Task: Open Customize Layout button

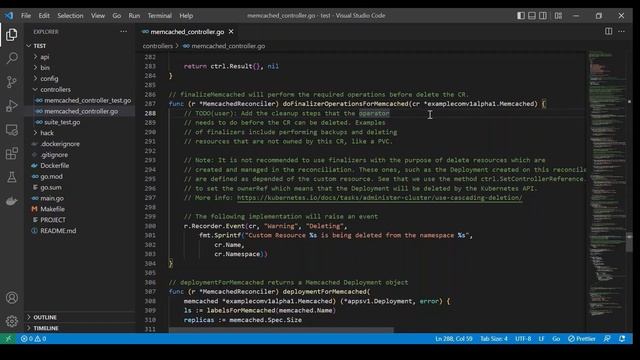Action: coord(558,16)
